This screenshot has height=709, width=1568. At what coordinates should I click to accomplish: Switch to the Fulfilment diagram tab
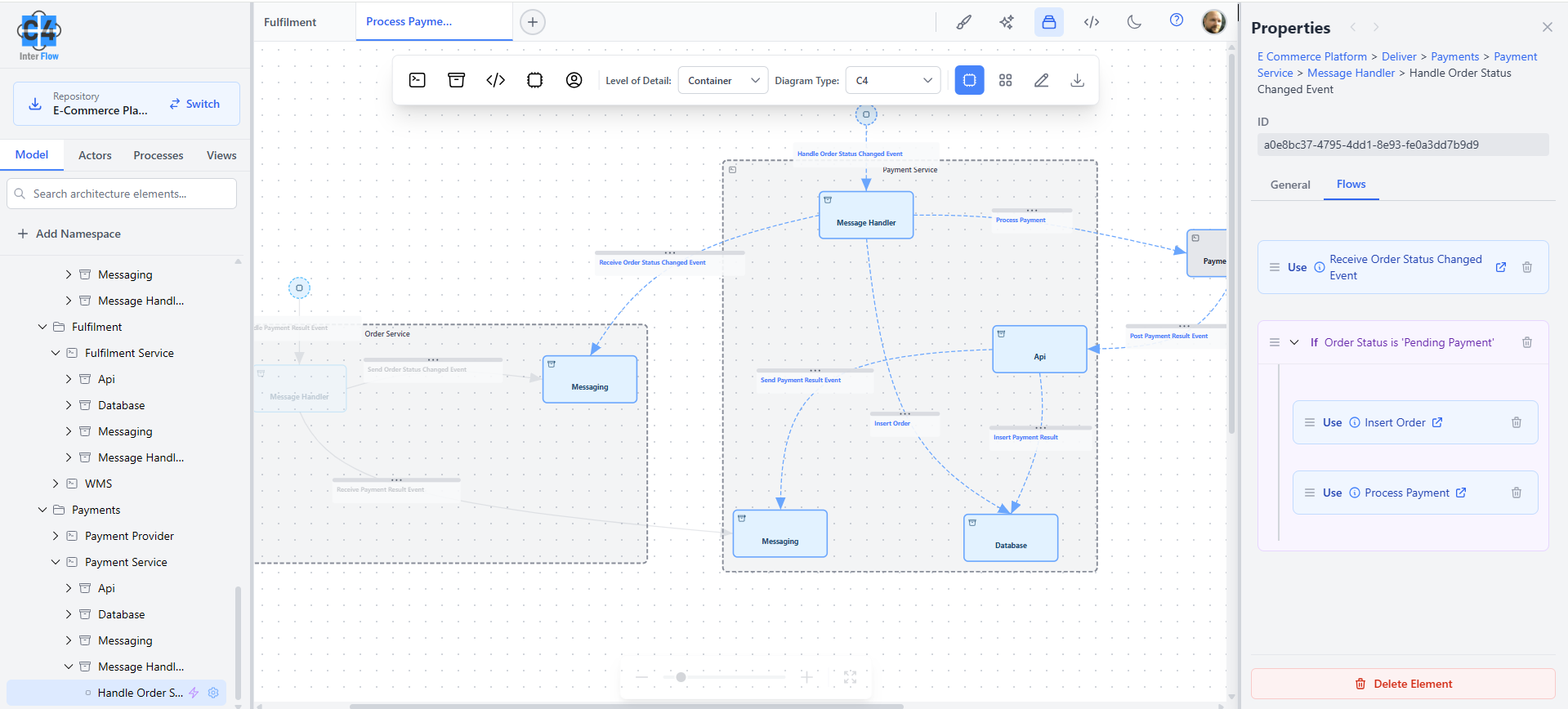pyautogui.click(x=290, y=22)
